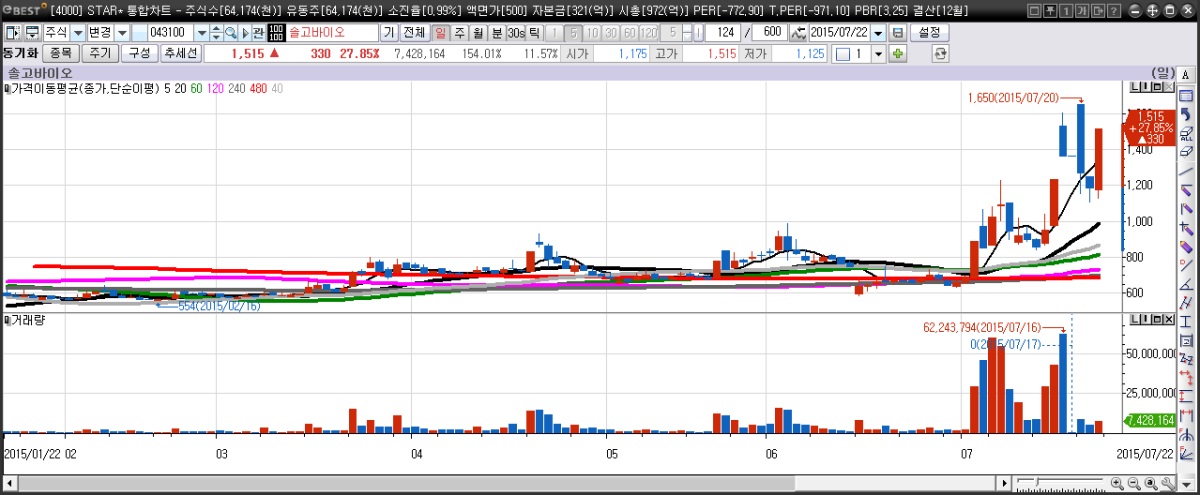Click the save icon beside the date field
Screen dimensions: 1200x495
click(897, 33)
